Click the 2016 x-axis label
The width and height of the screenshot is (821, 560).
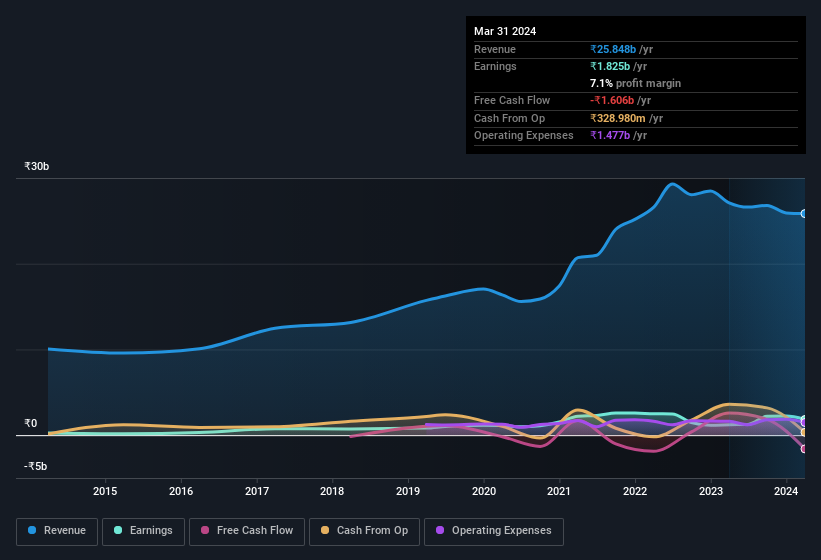point(181,491)
